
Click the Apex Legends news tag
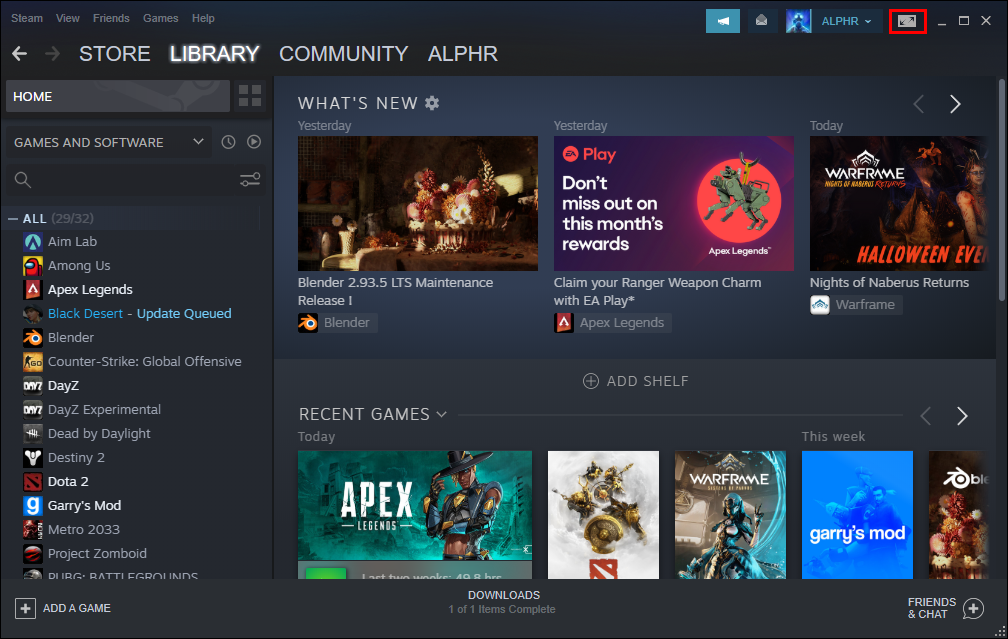(x=613, y=323)
